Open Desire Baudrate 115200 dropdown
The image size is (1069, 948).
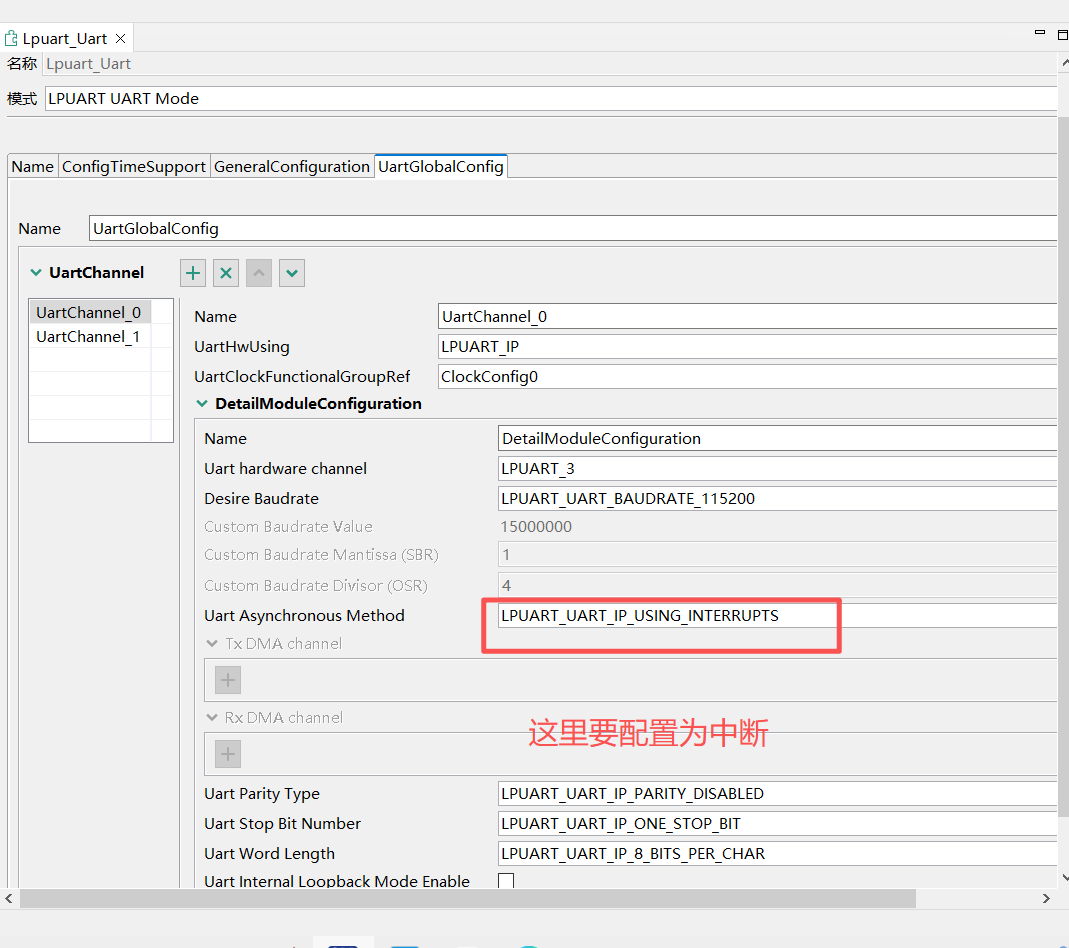click(777, 499)
